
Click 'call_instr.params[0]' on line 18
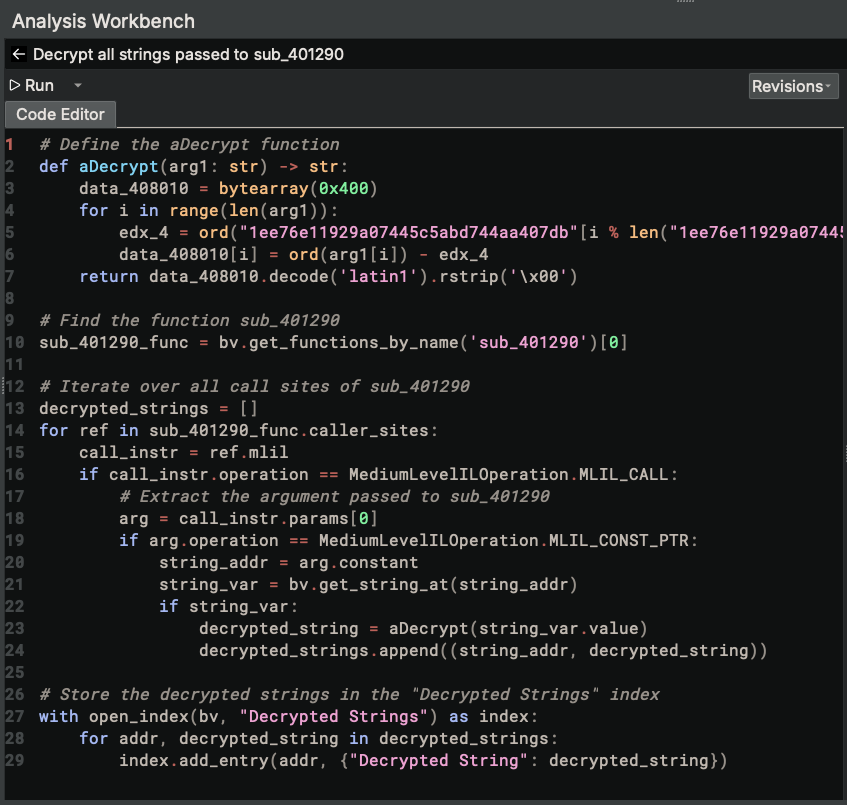point(278,518)
